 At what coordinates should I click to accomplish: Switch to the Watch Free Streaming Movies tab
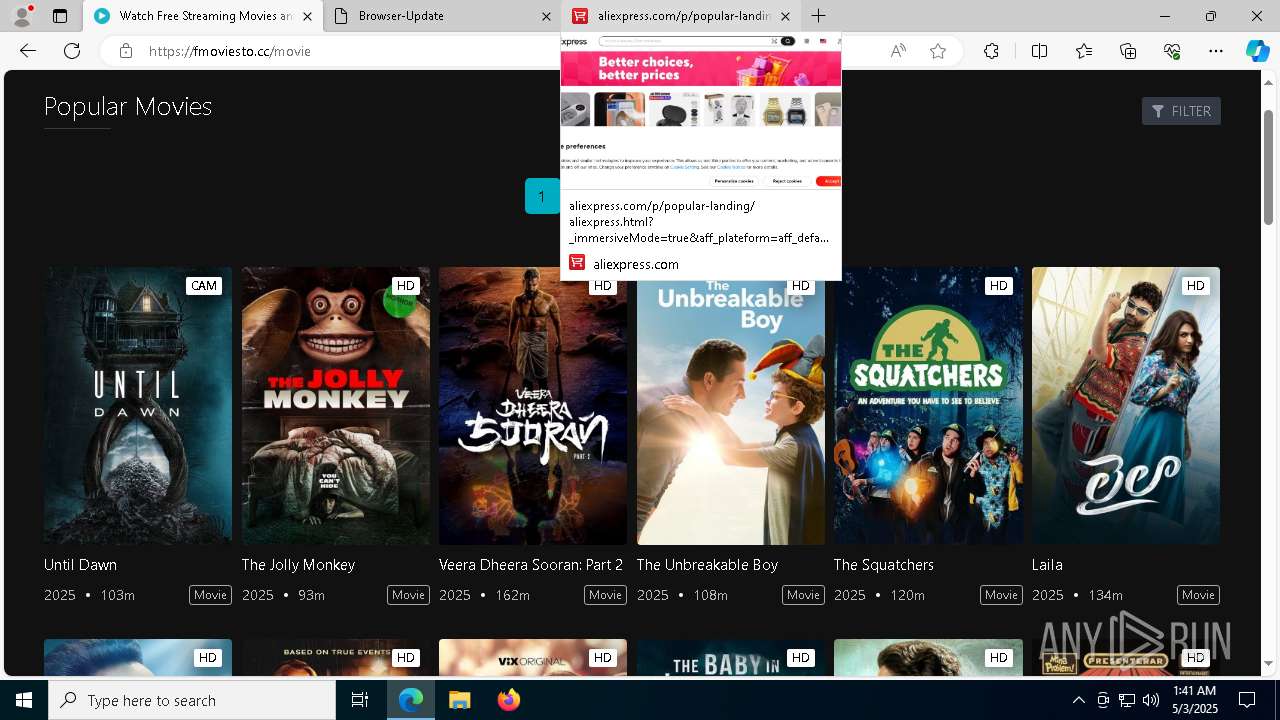(x=202, y=16)
